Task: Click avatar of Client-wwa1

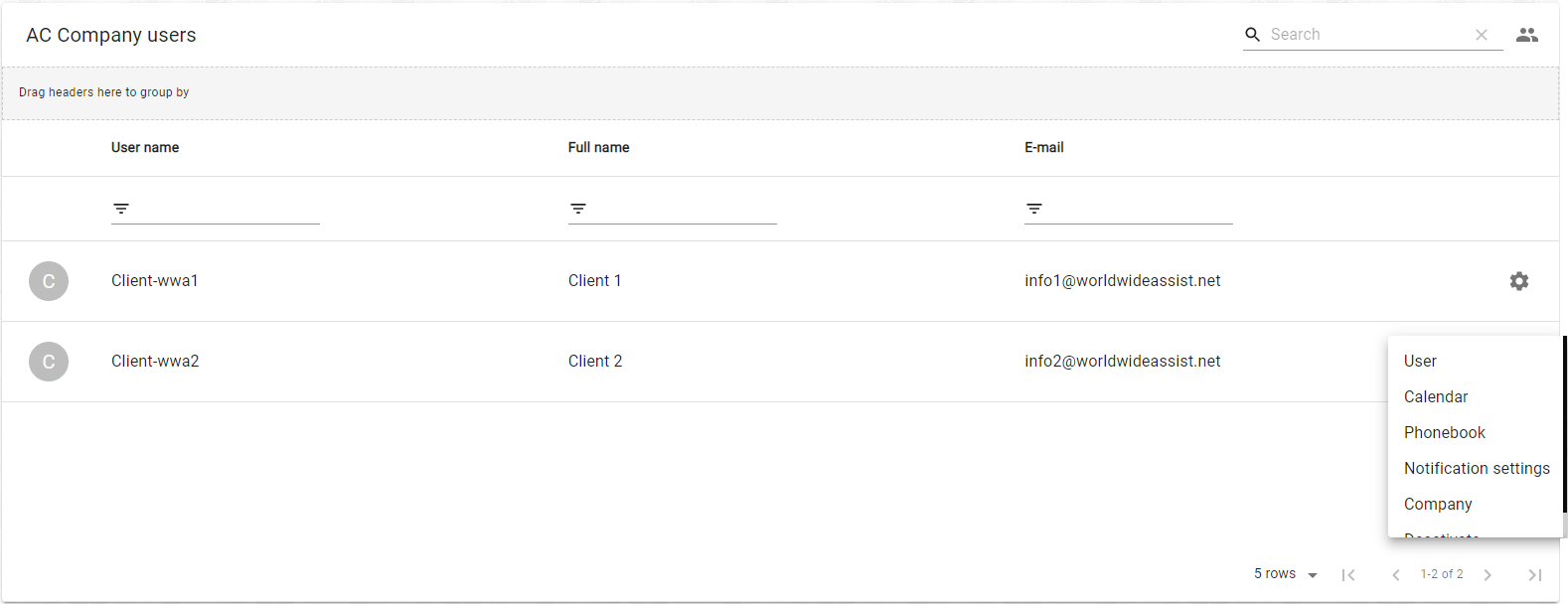Action: 49,281
